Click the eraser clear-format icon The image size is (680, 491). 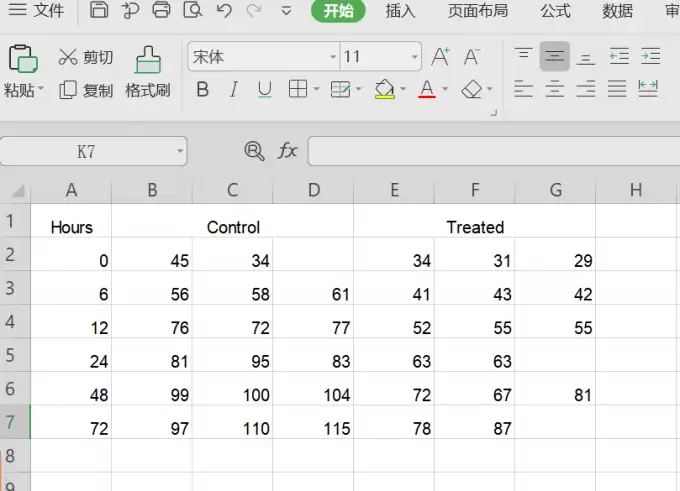pyautogui.click(x=471, y=90)
